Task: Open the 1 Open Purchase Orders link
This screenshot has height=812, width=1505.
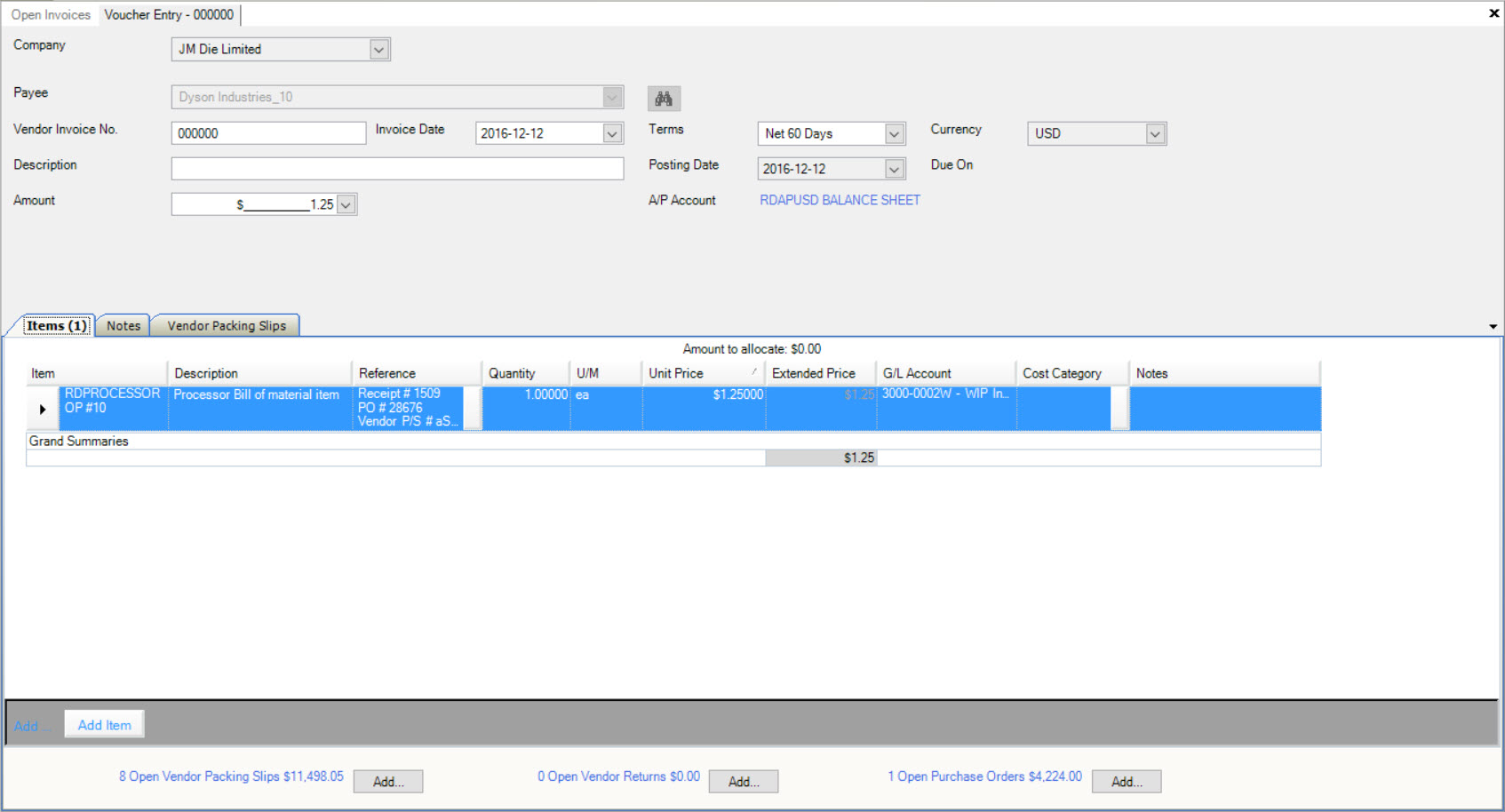Action: (x=984, y=776)
